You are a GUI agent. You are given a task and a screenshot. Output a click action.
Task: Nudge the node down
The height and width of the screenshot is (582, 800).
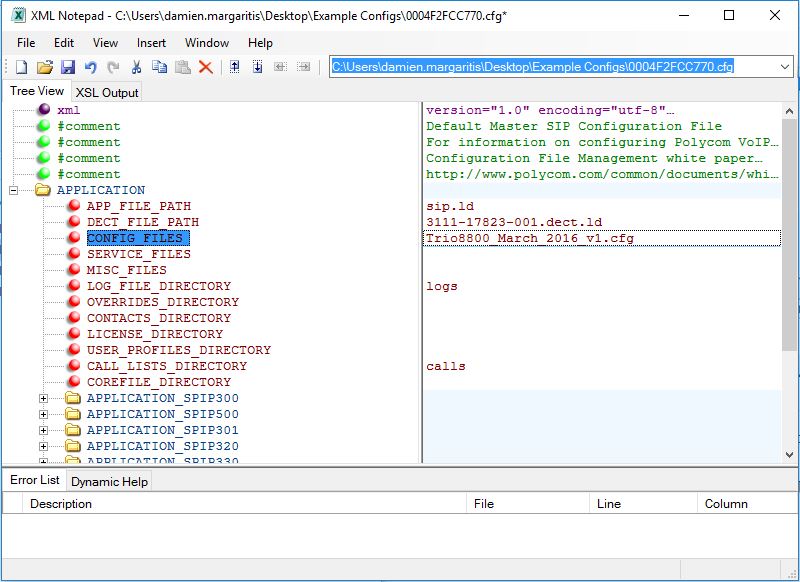[x=257, y=67]
